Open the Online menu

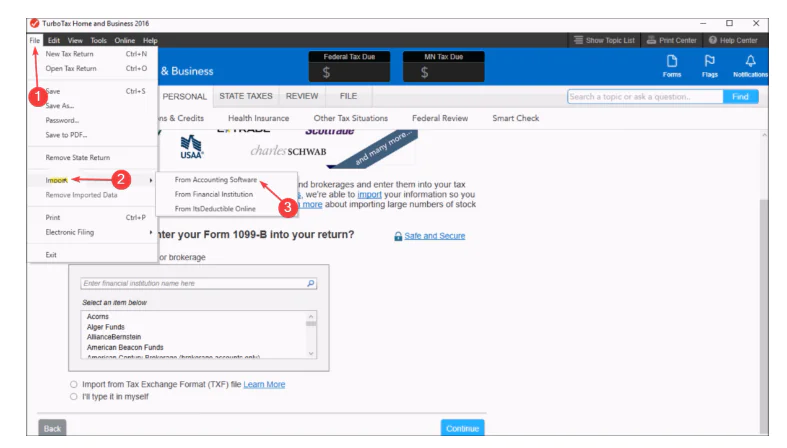tap(124, 40)
